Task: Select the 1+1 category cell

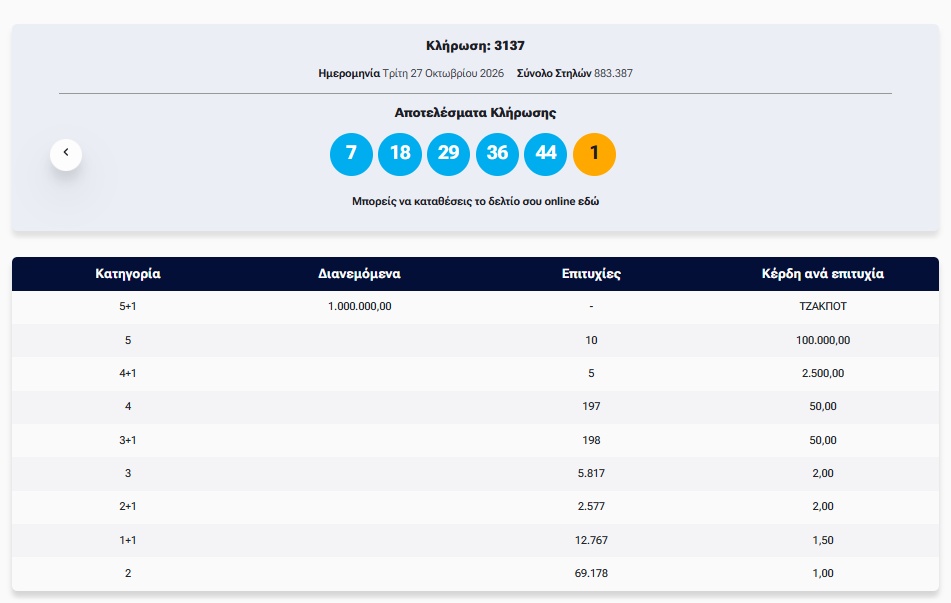Action: coord(128,540)
